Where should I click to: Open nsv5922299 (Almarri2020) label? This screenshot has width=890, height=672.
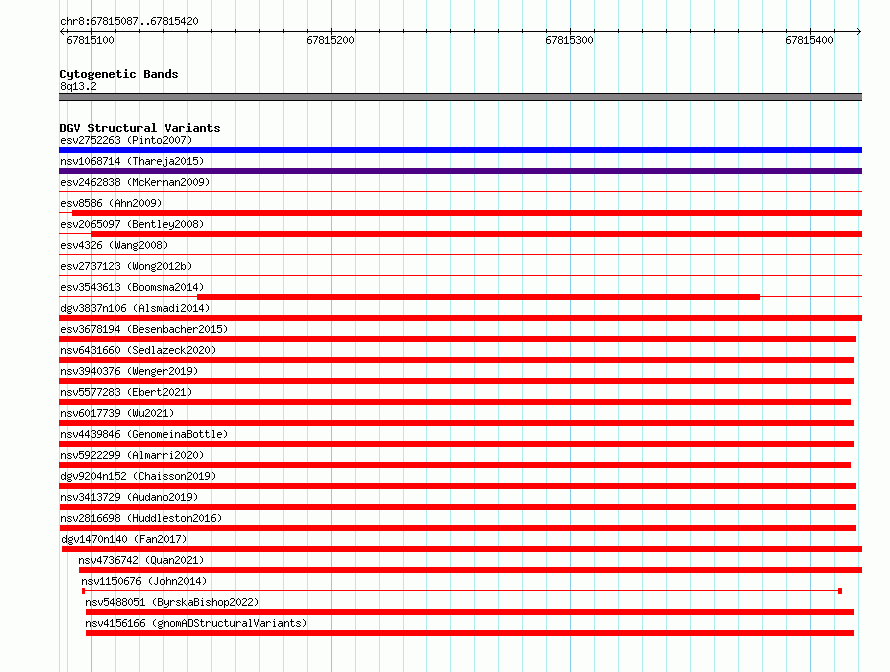coord(132,455)
